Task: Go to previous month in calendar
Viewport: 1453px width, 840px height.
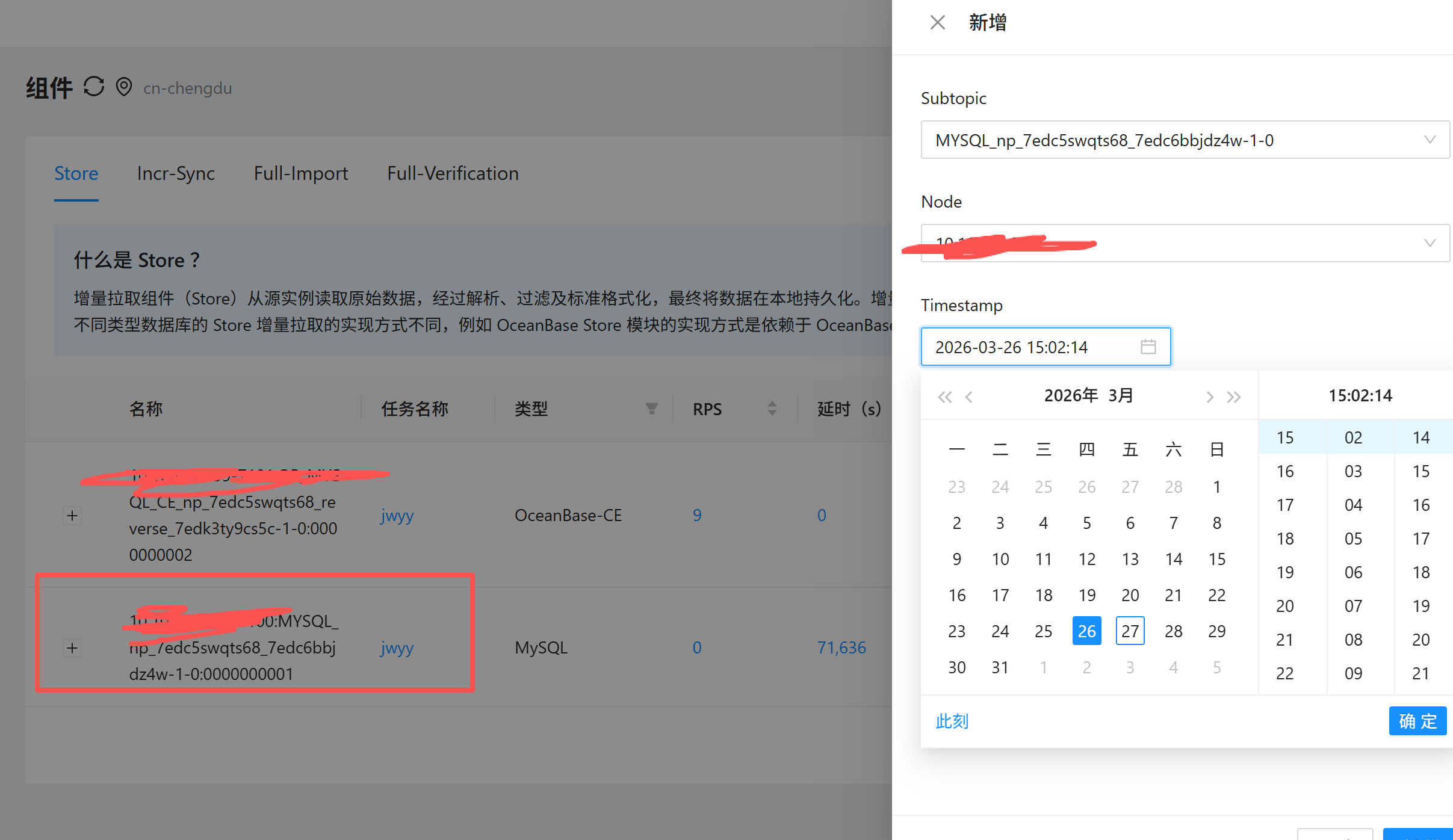Action: pyautogui.click(x=969, y=397)
